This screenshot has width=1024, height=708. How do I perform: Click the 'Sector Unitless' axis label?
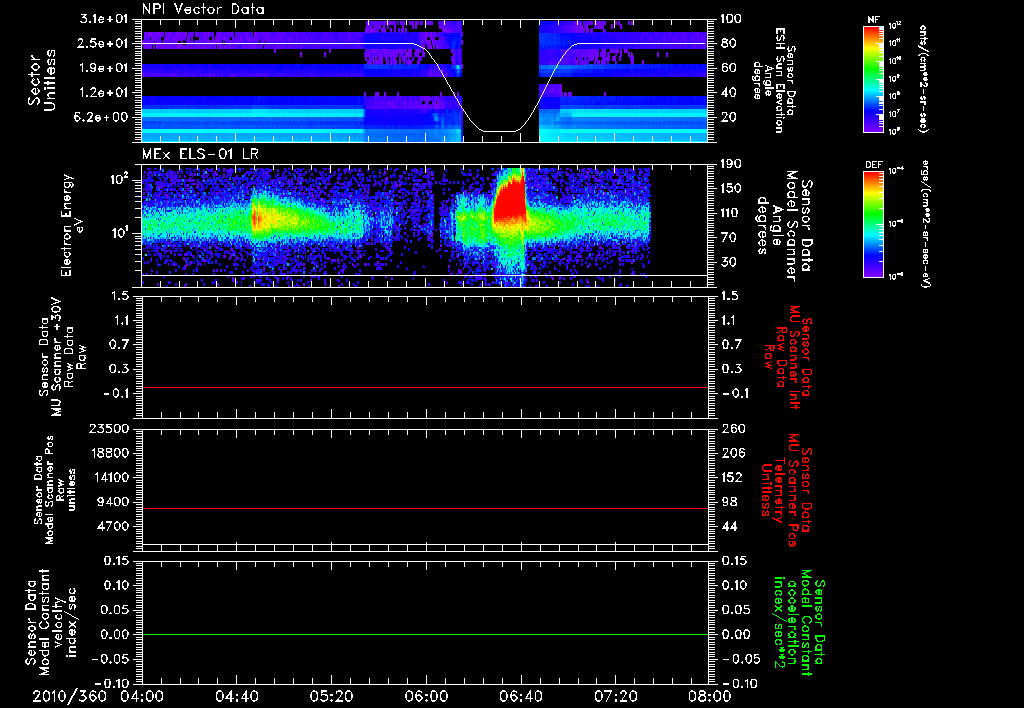tap(42, 80)
